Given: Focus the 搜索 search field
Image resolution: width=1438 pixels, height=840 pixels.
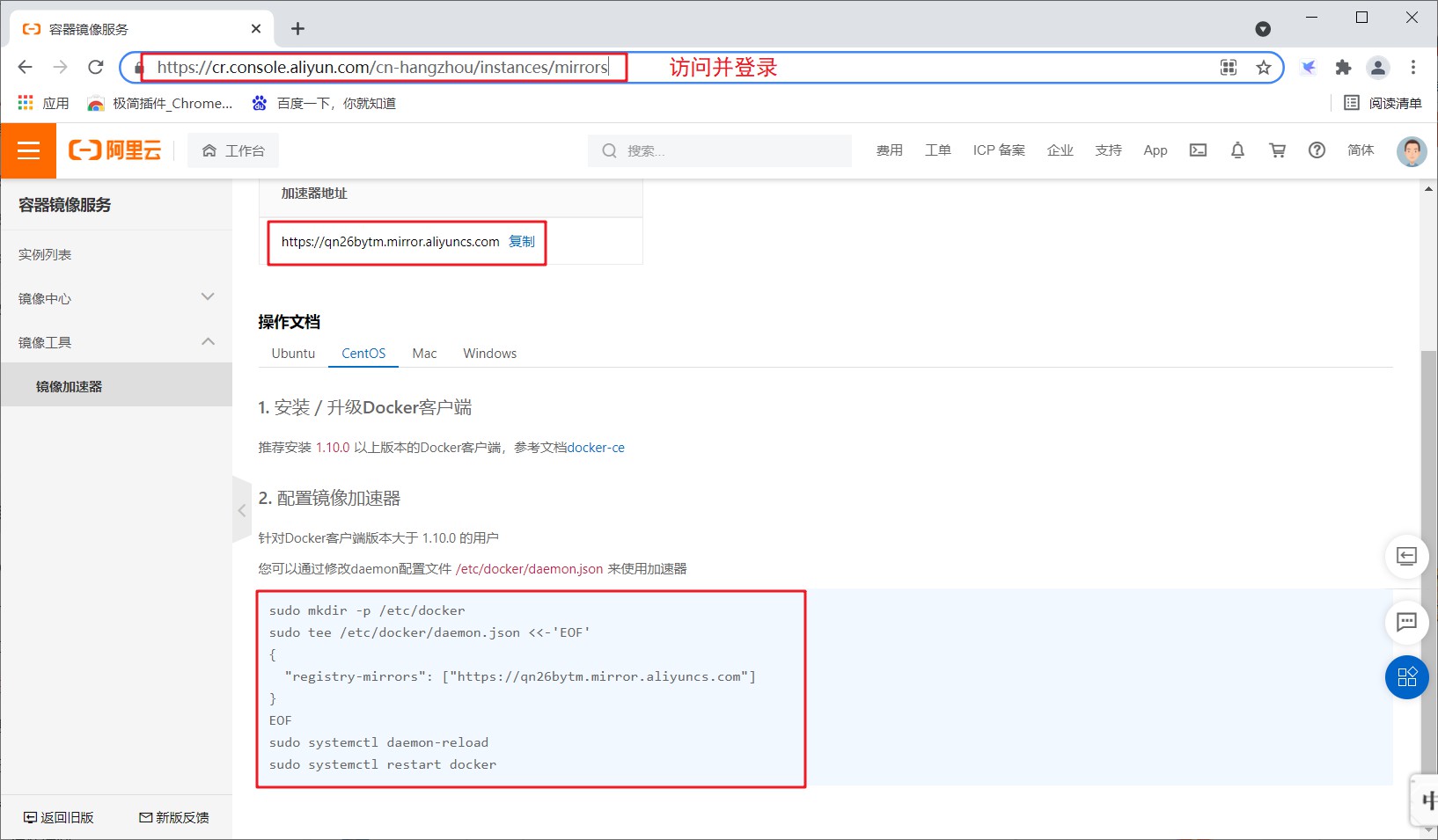Looking at the screenshot, I should pyautogui.click(x=720, y=150).
